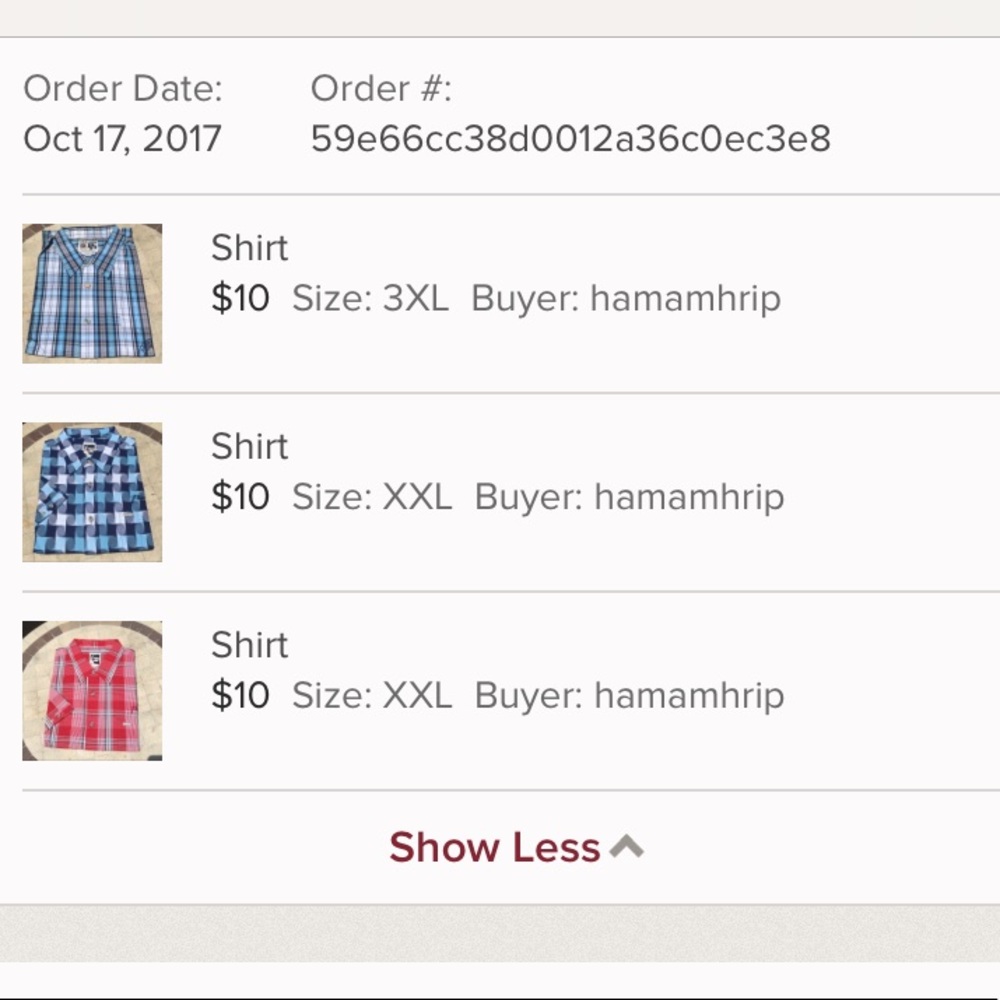Screen dimensions: 1000x1000
Task: Open the blue plaid 3XL shirt thumbnail
Action: click(91, 293)
